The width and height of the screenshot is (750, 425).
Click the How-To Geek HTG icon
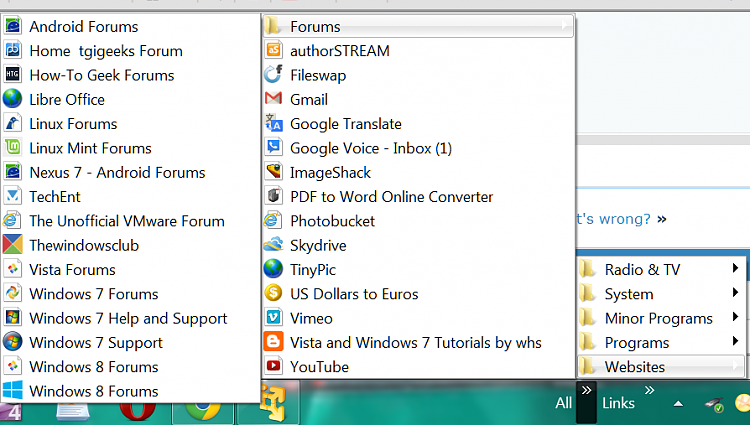point(12,75)
